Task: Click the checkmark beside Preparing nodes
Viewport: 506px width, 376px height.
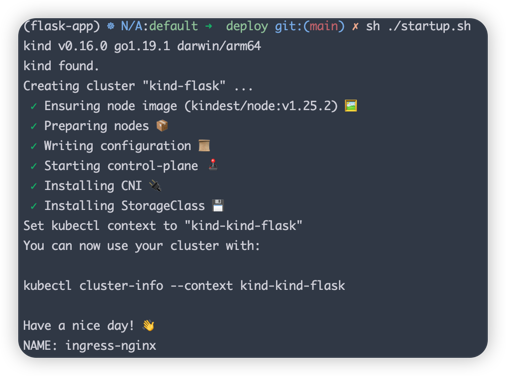Action: (33, 126)
